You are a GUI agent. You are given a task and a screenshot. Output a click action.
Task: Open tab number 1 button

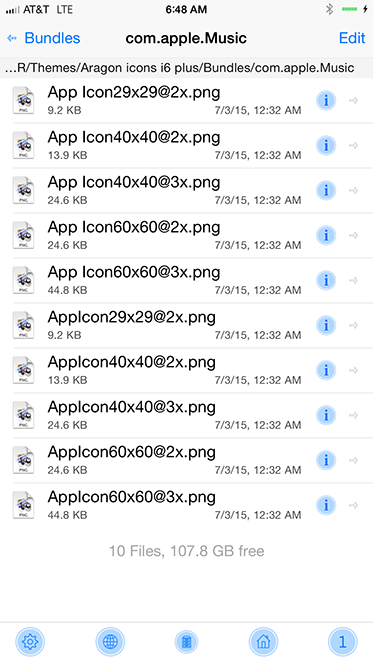click(x=343, y=642)
